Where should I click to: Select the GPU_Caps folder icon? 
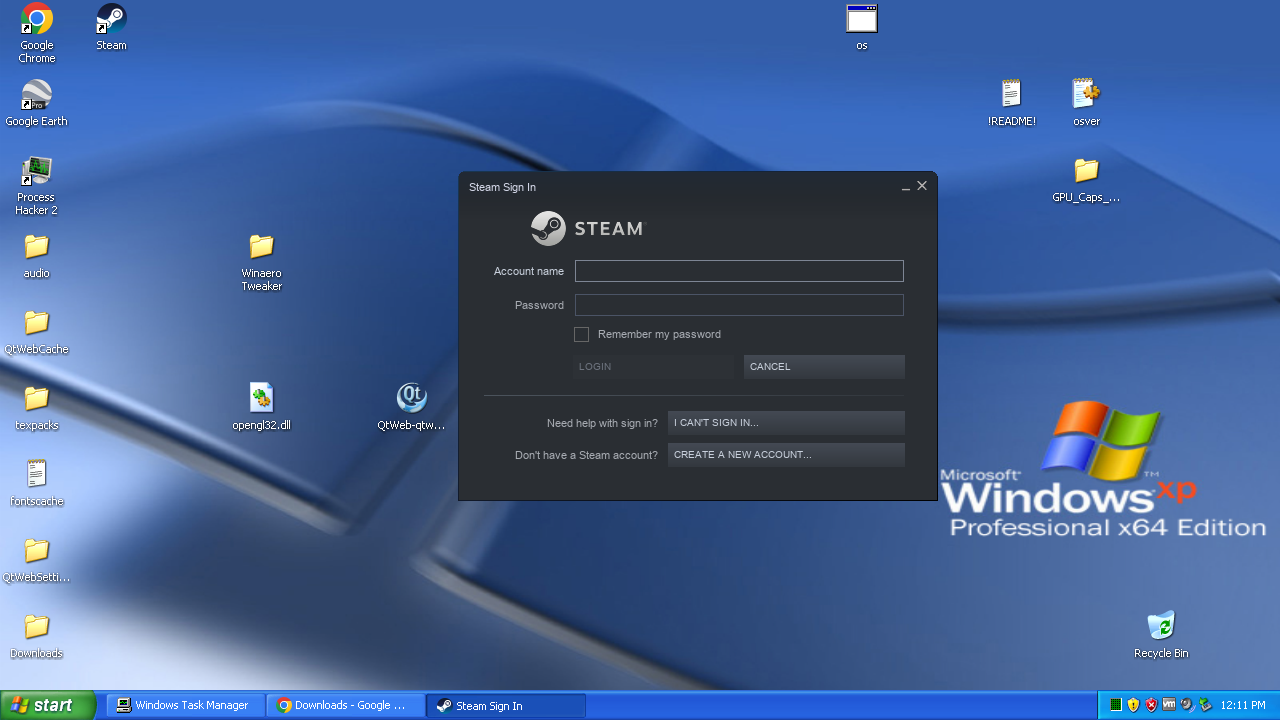(1087, 171)
